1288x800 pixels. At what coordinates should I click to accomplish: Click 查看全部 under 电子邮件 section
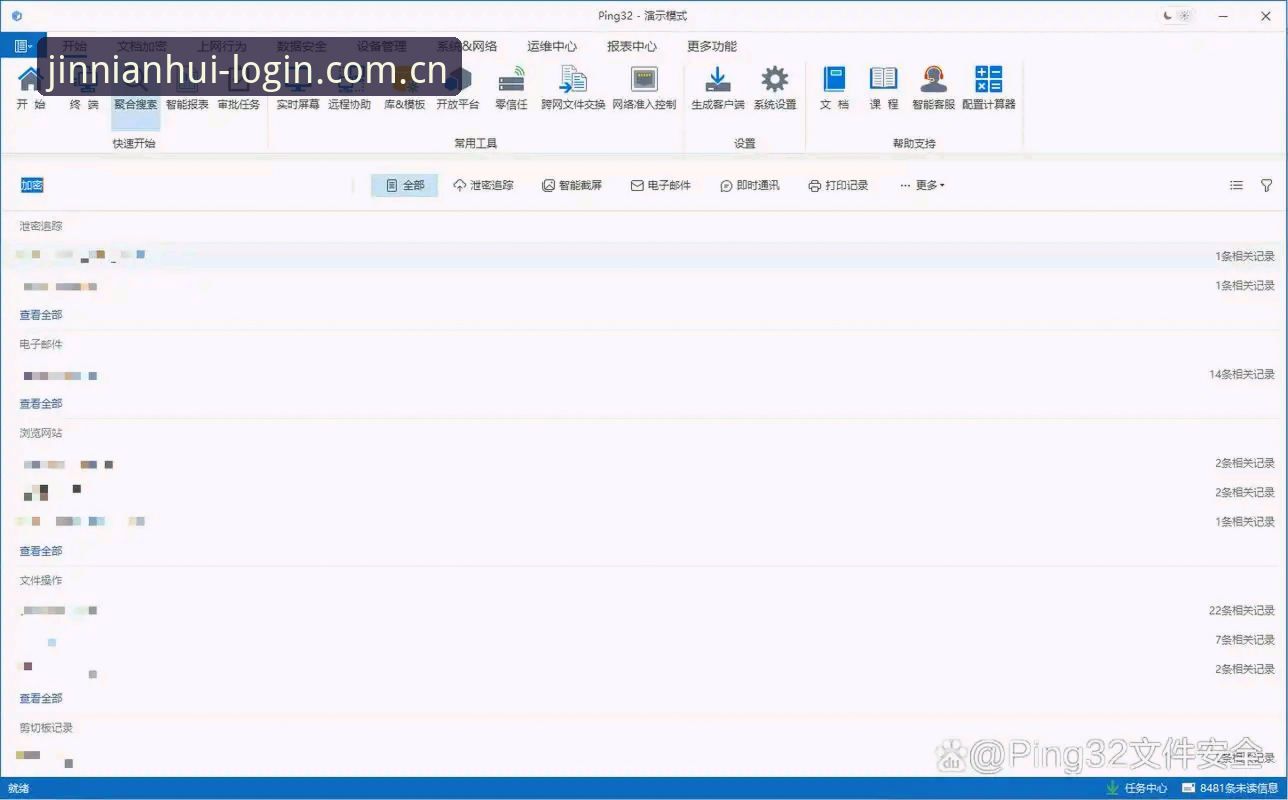tap(41, 404)
